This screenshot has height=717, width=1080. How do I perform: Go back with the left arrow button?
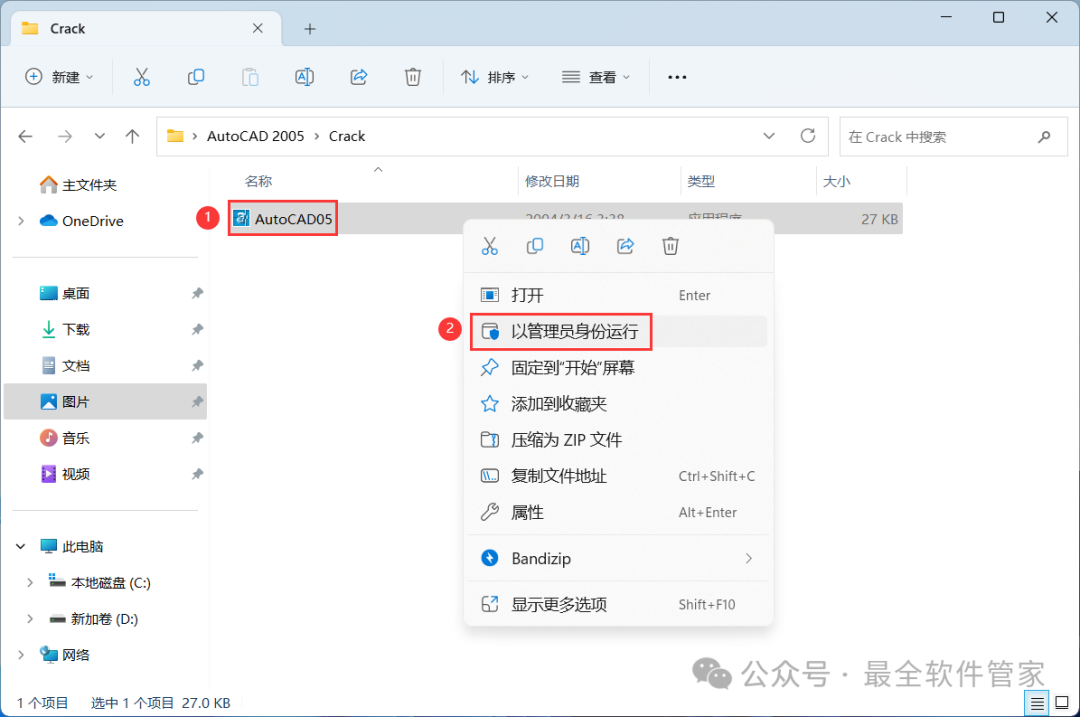coord(25,136)
